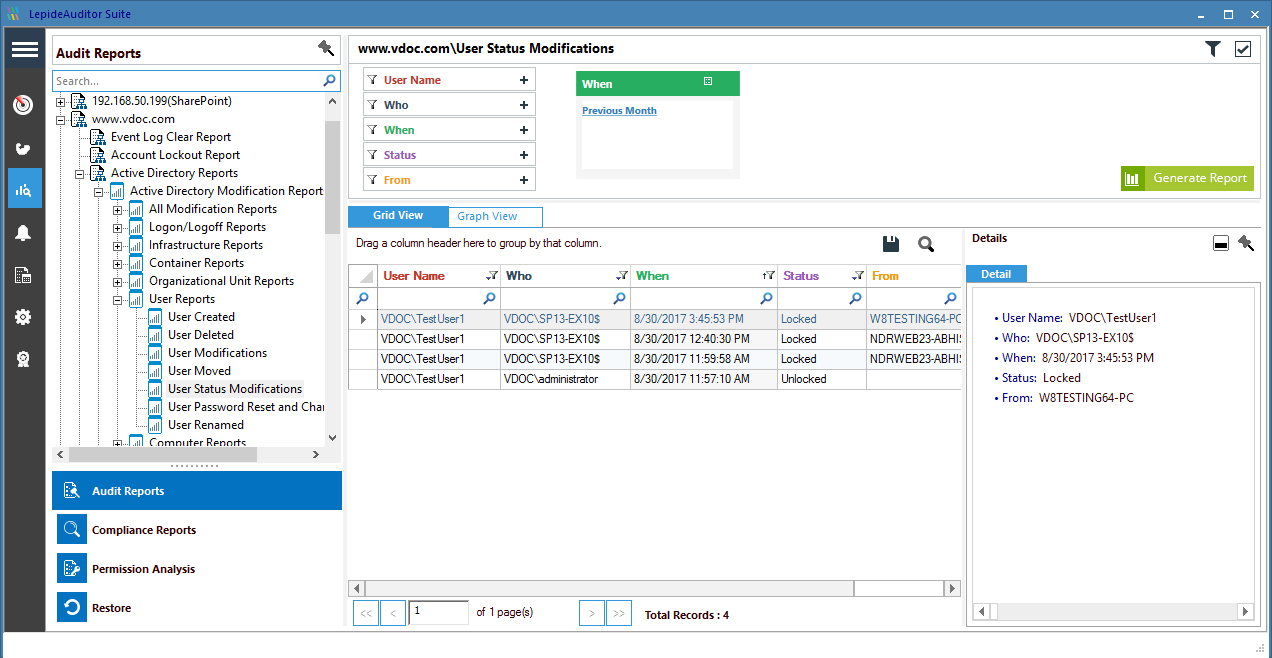Click the tree horizontal scrollbar thumb
This screenshot has height=658, width=1272.
(x=163, y=454)
